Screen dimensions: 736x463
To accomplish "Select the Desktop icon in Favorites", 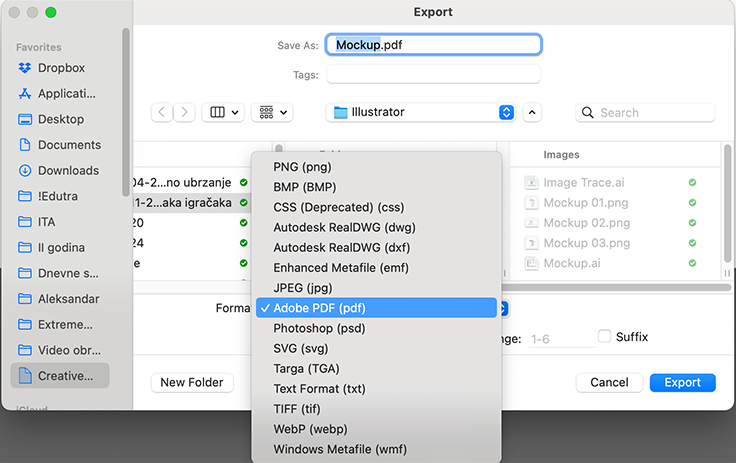I will 25,119.
